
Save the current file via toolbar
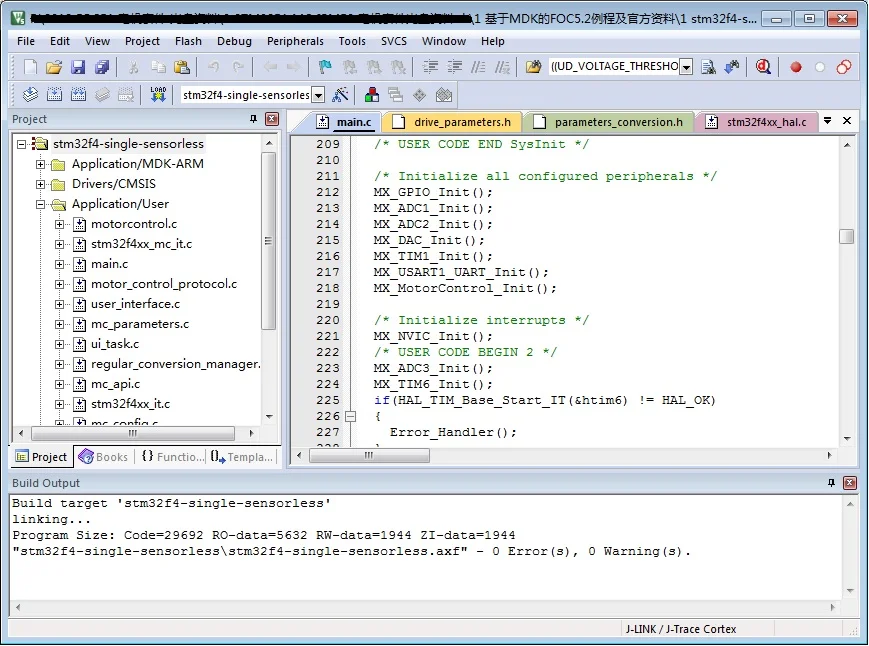tap(78, 67)
